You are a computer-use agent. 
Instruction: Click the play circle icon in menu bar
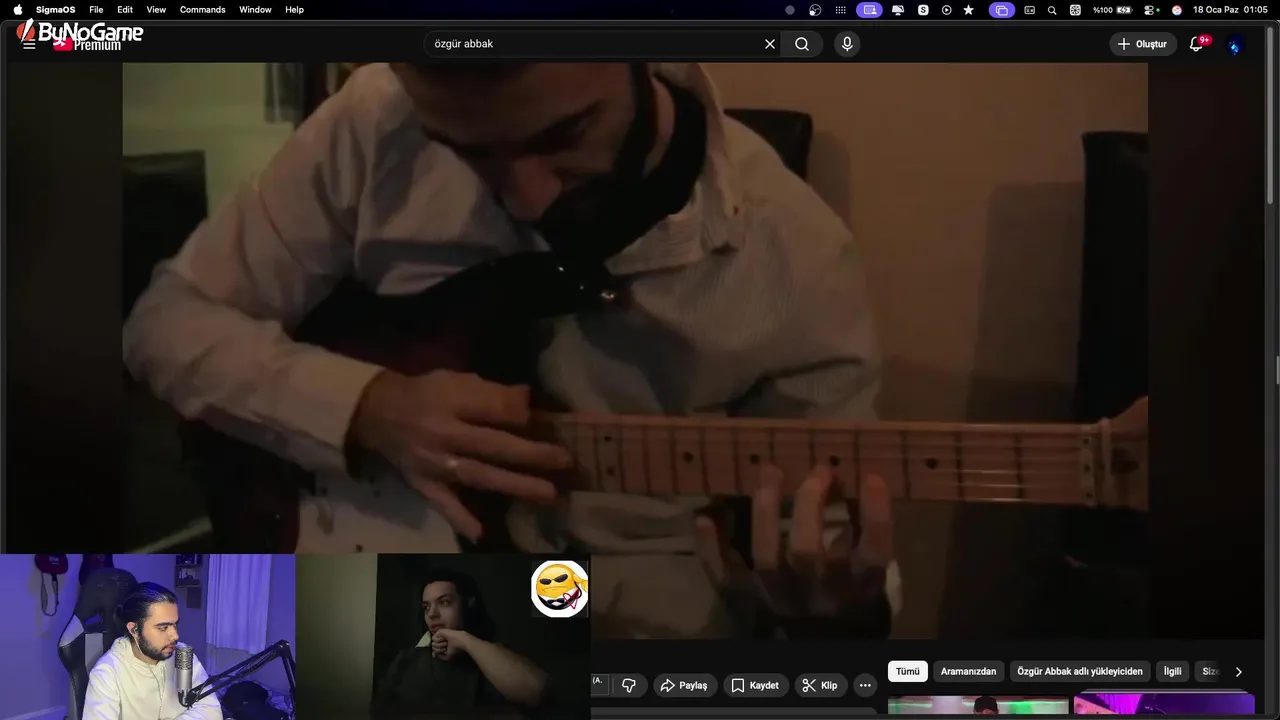[946, 9]
